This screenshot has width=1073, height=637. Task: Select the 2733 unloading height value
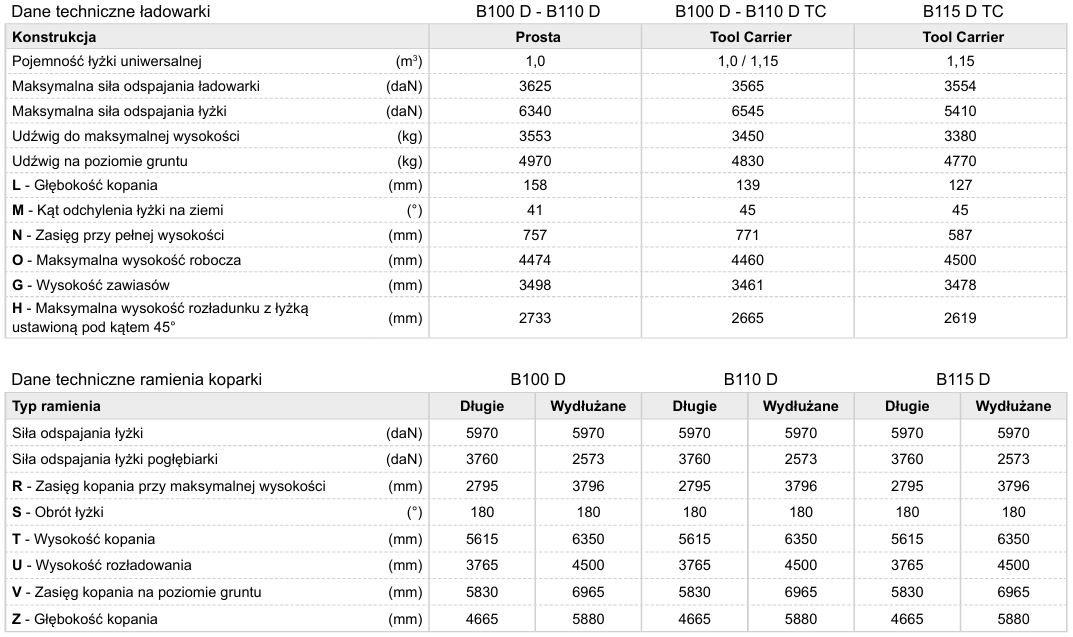coord(536,318)
